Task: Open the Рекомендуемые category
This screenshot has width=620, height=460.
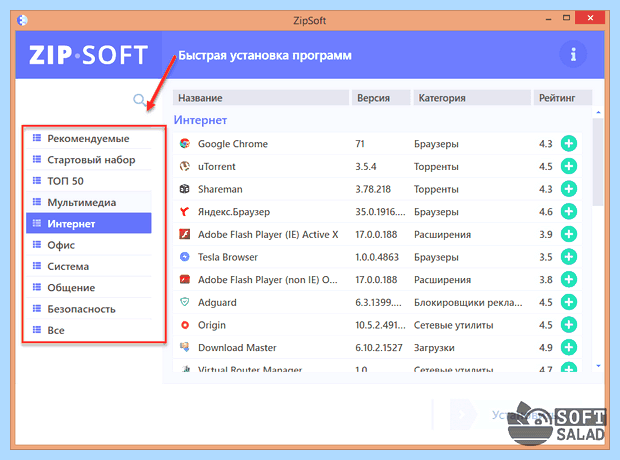Action: [x=89, y=138]
